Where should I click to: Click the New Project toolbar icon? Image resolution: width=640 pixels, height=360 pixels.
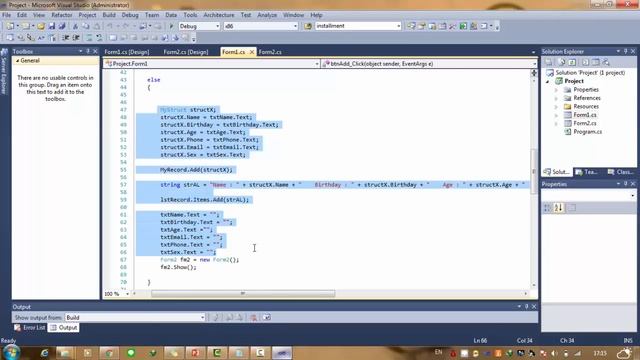[x=10, y=26]
